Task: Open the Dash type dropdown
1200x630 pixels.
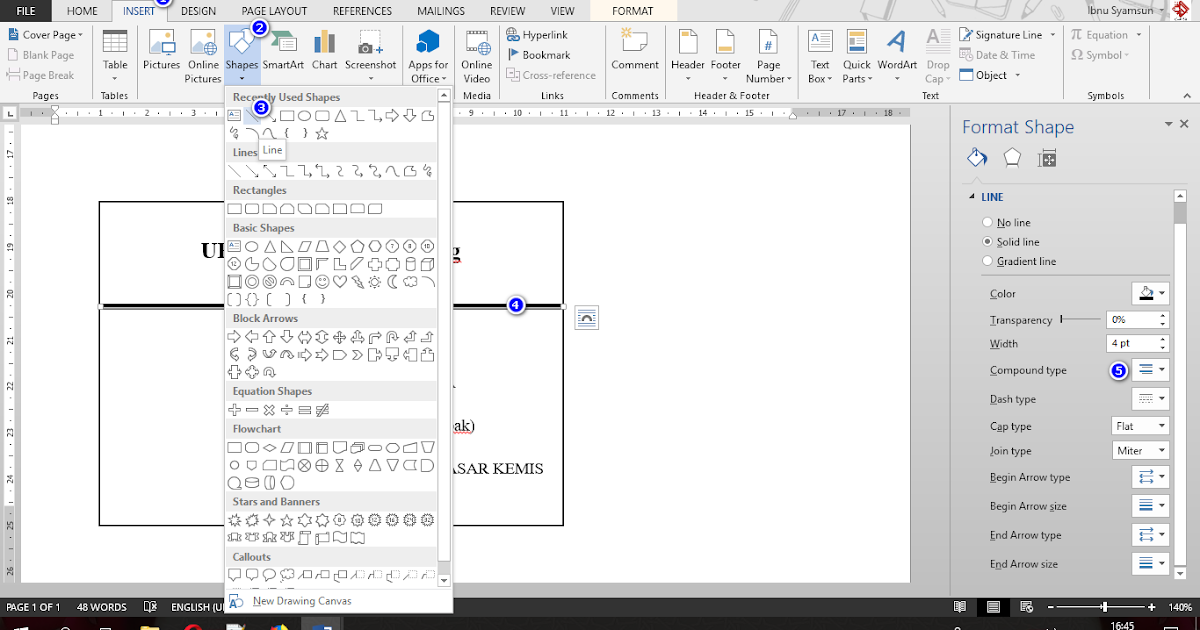Action: (1150, 399)
